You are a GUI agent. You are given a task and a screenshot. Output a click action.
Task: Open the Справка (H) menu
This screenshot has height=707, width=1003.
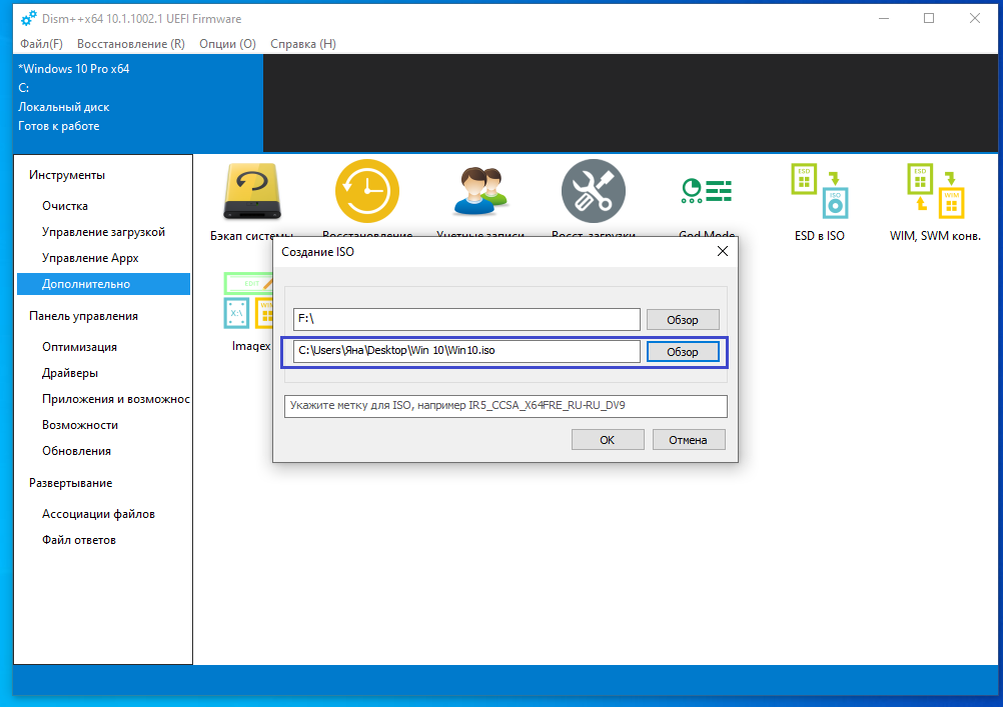pyautogui.click(x=303, y=44)
